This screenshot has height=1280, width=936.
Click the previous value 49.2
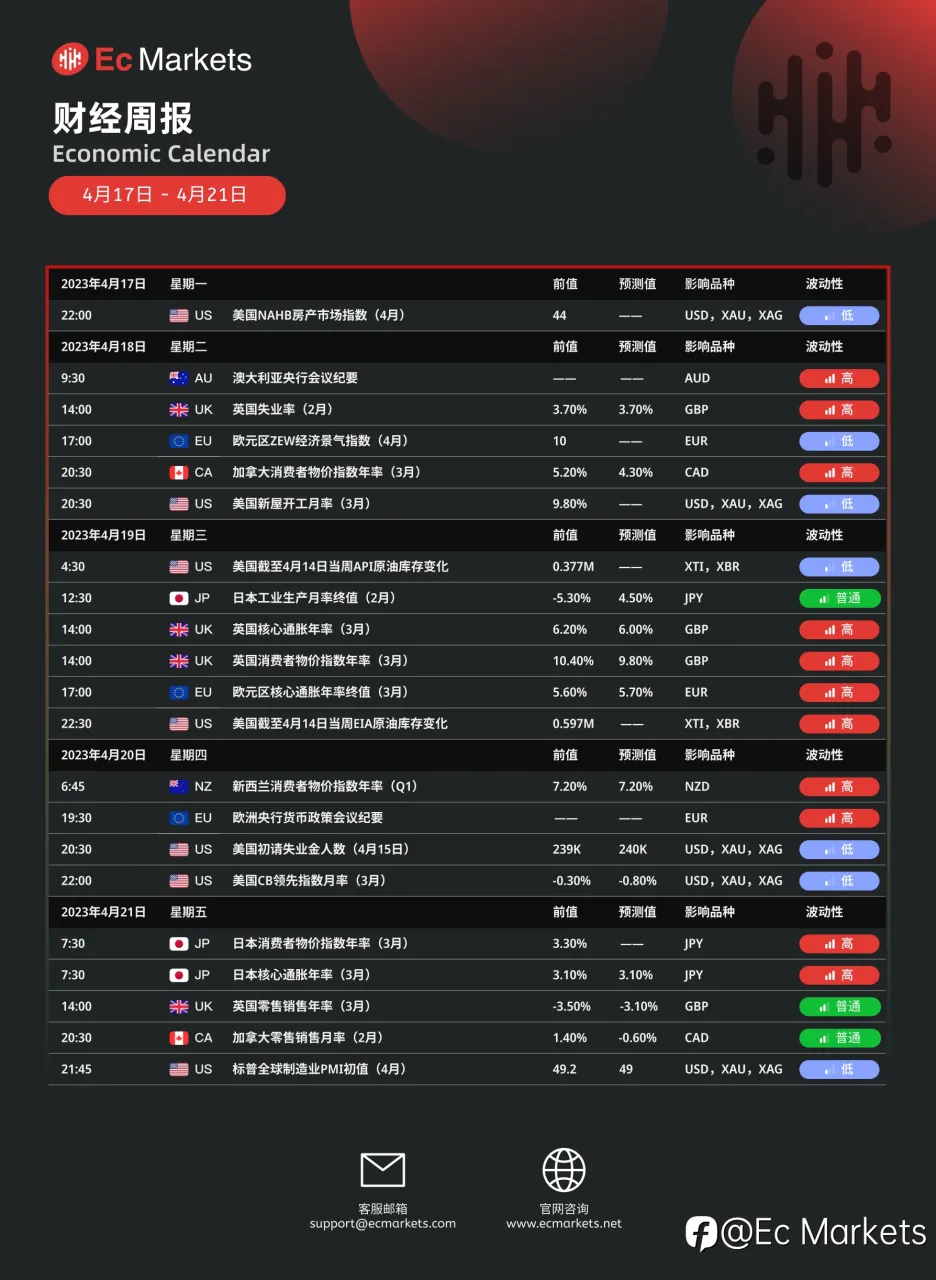[x=564, y=1069]
